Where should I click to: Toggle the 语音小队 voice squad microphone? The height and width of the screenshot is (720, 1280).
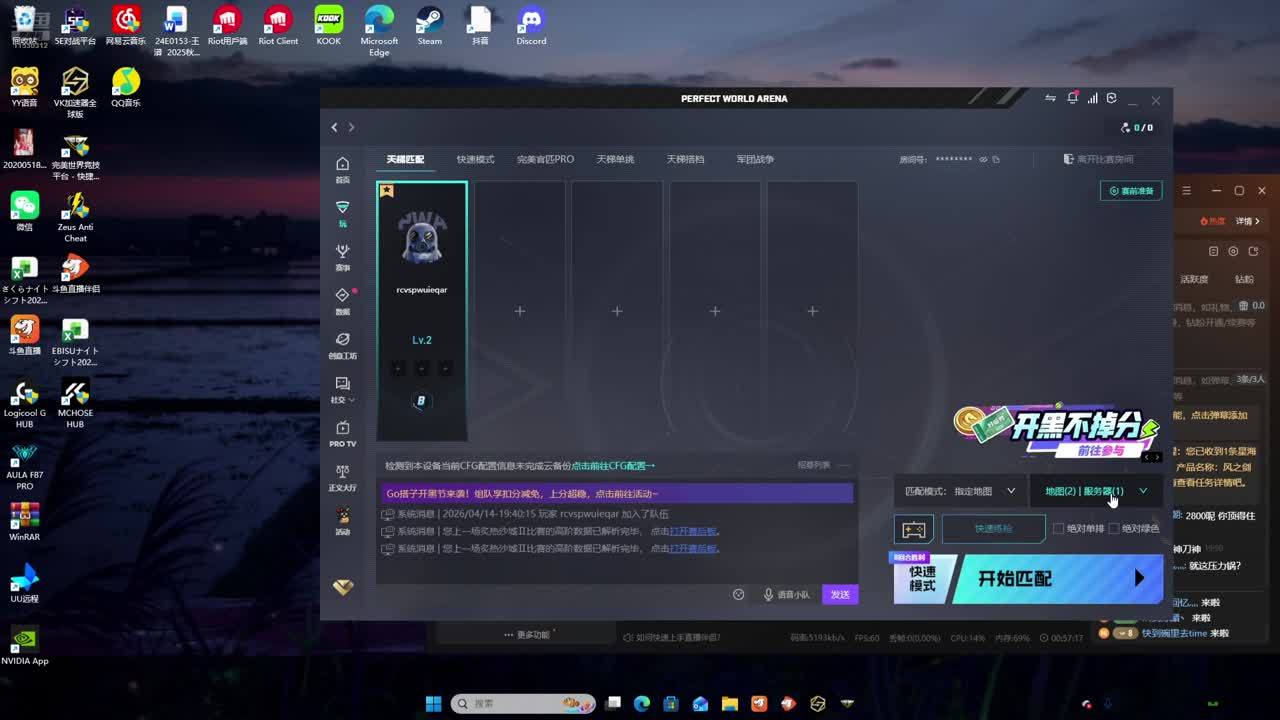click(786, 594)
